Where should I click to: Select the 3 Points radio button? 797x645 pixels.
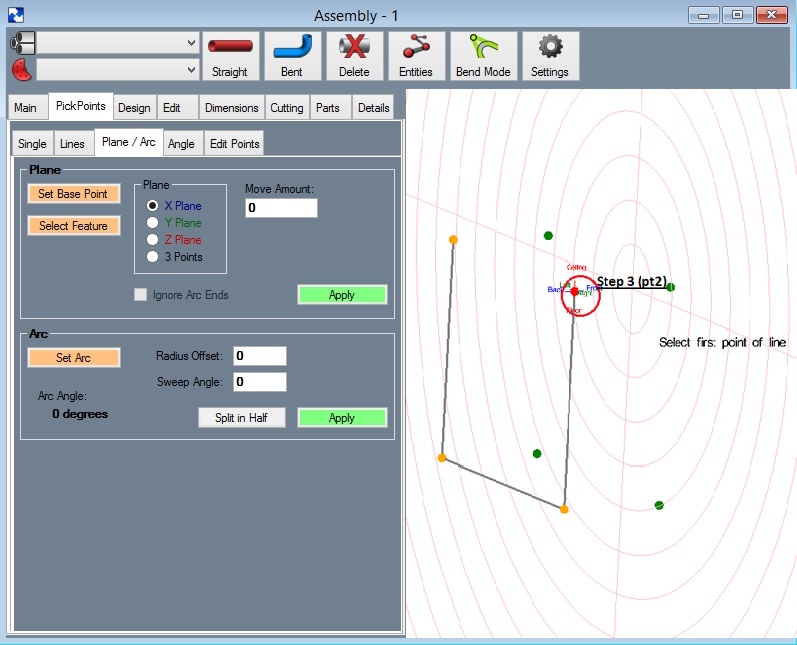(x=153, y=257)
